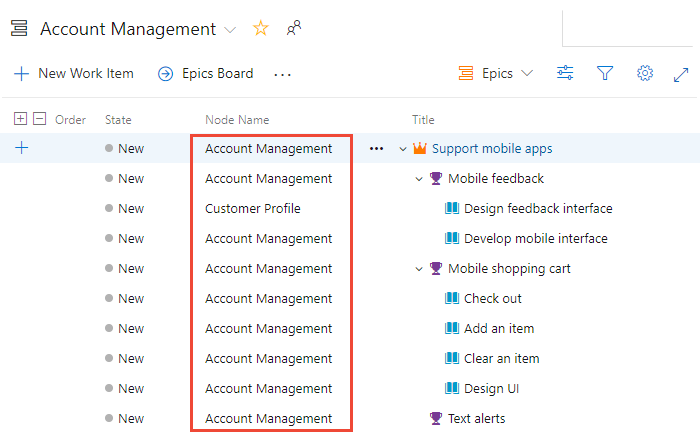The height and width of the screenshot is (437, 700).
Task: Click the trophy icon for Mobile shopping cart
Action: coord(436,268)
